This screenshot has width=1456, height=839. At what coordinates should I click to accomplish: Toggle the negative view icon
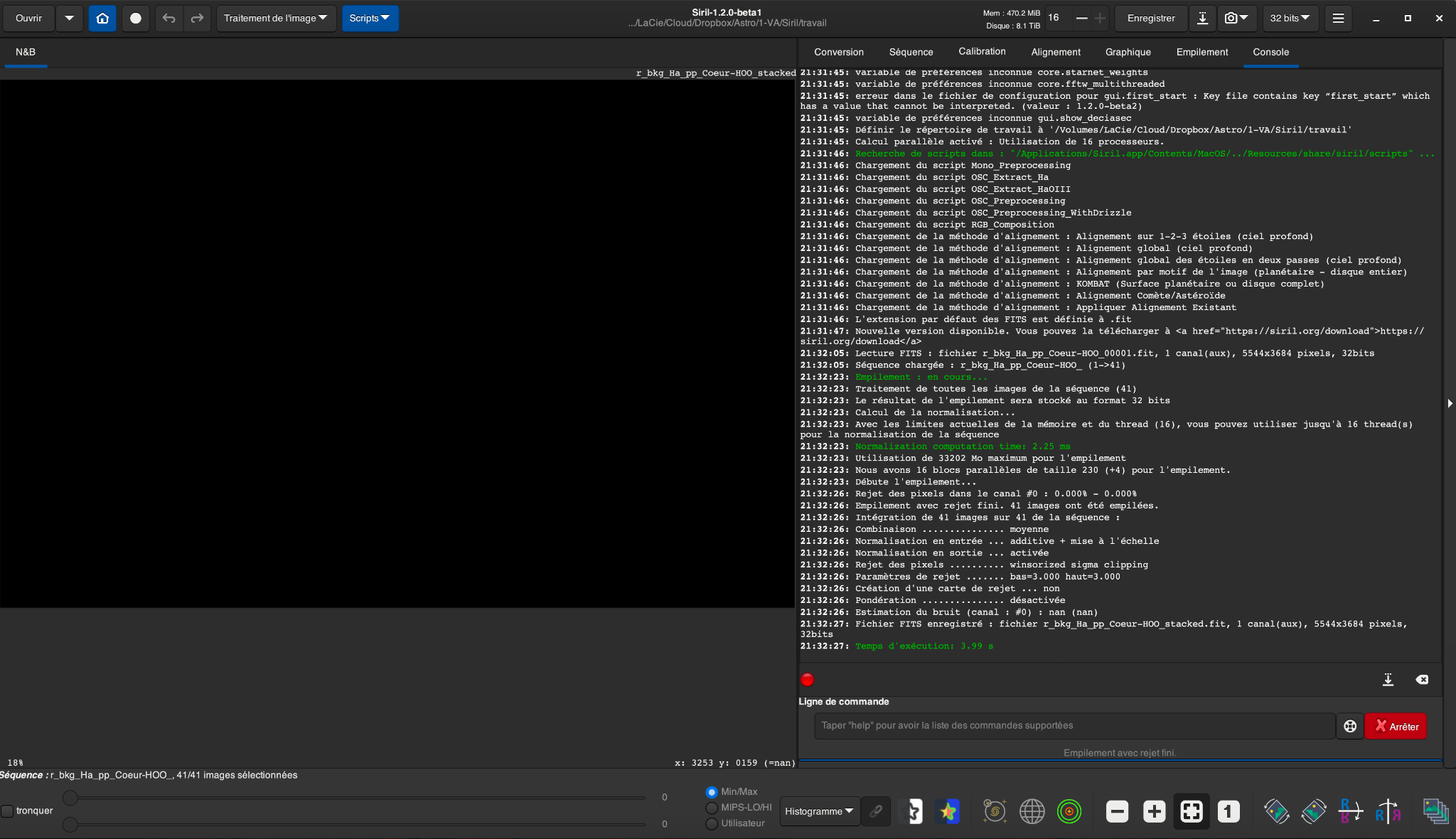coord(913,811)
